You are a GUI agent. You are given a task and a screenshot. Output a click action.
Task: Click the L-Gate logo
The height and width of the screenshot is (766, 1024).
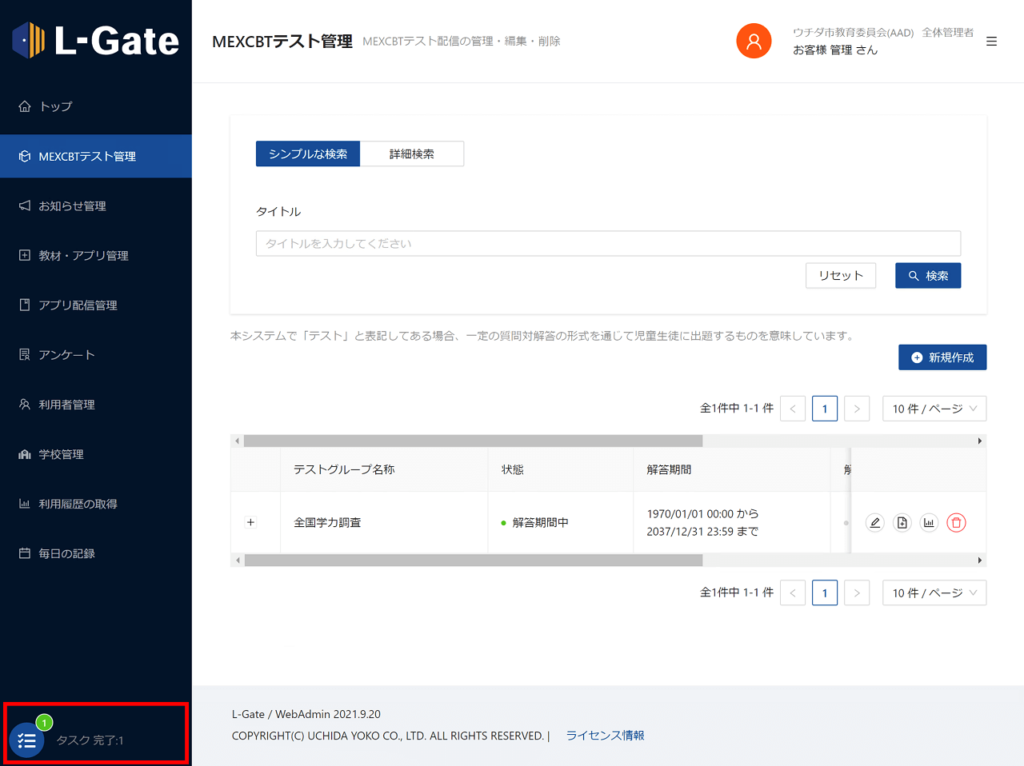tap(95, 40)
